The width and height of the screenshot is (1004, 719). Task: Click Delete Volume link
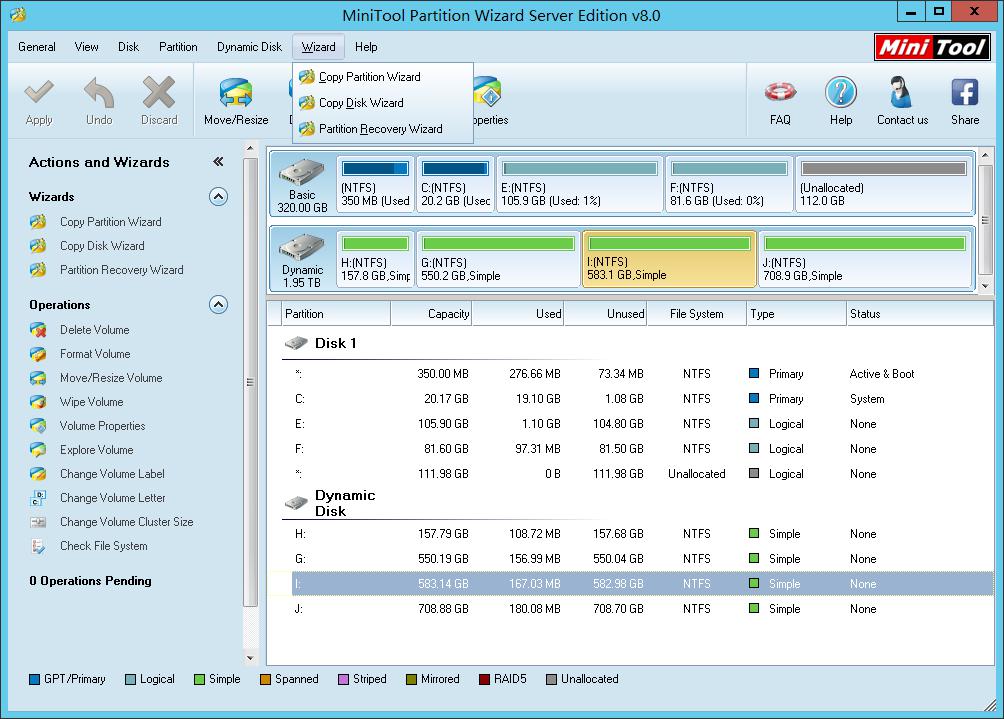[95, 330]
